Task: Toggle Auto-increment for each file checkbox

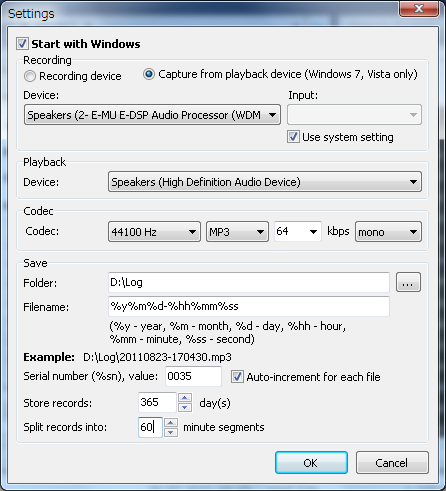Action: (x=237, y=377)
